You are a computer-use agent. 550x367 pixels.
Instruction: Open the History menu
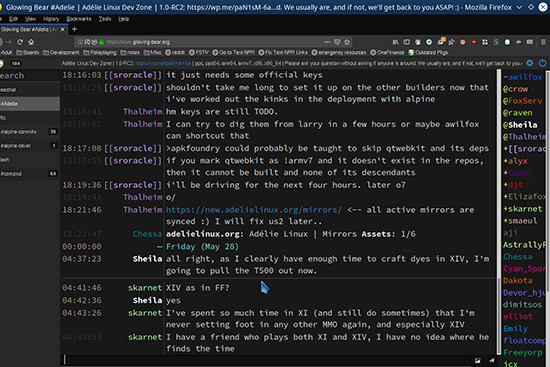[x=51, y=19]
